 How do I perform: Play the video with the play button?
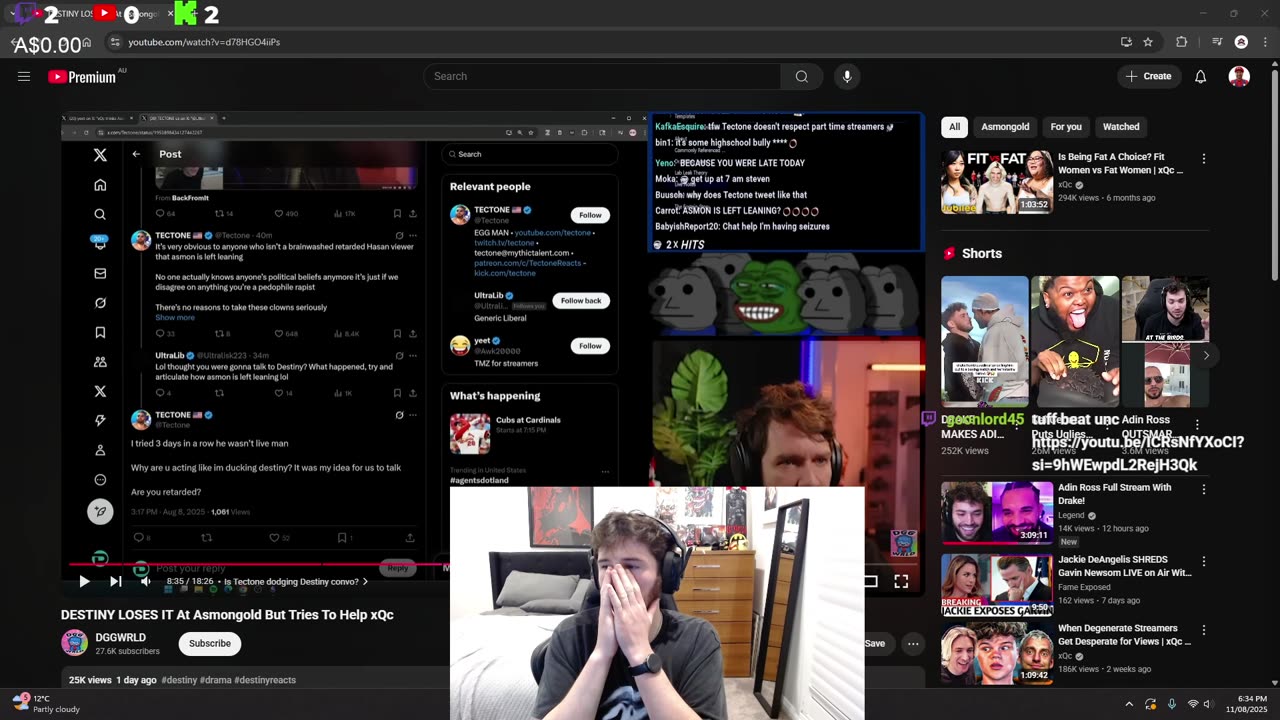(84, 581)
